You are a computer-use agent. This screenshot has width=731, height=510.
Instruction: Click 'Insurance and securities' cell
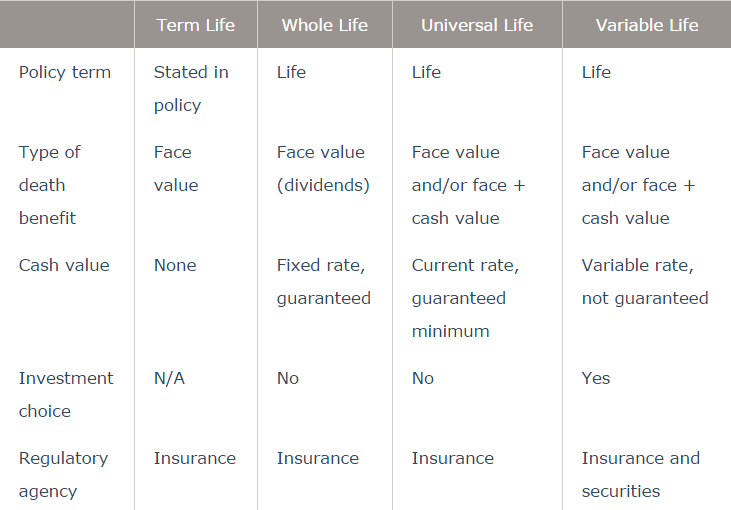coord(641,475)
